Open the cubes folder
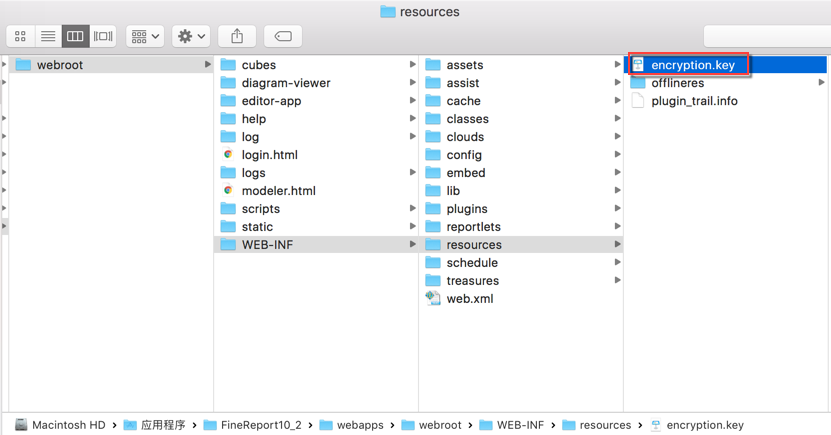This screenshot has width=831, height=435. (x=316, y=65)
